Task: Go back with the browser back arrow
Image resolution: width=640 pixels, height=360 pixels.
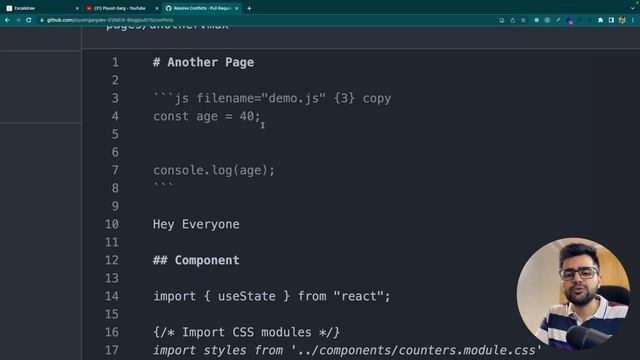Action: (x=7, y=20)
